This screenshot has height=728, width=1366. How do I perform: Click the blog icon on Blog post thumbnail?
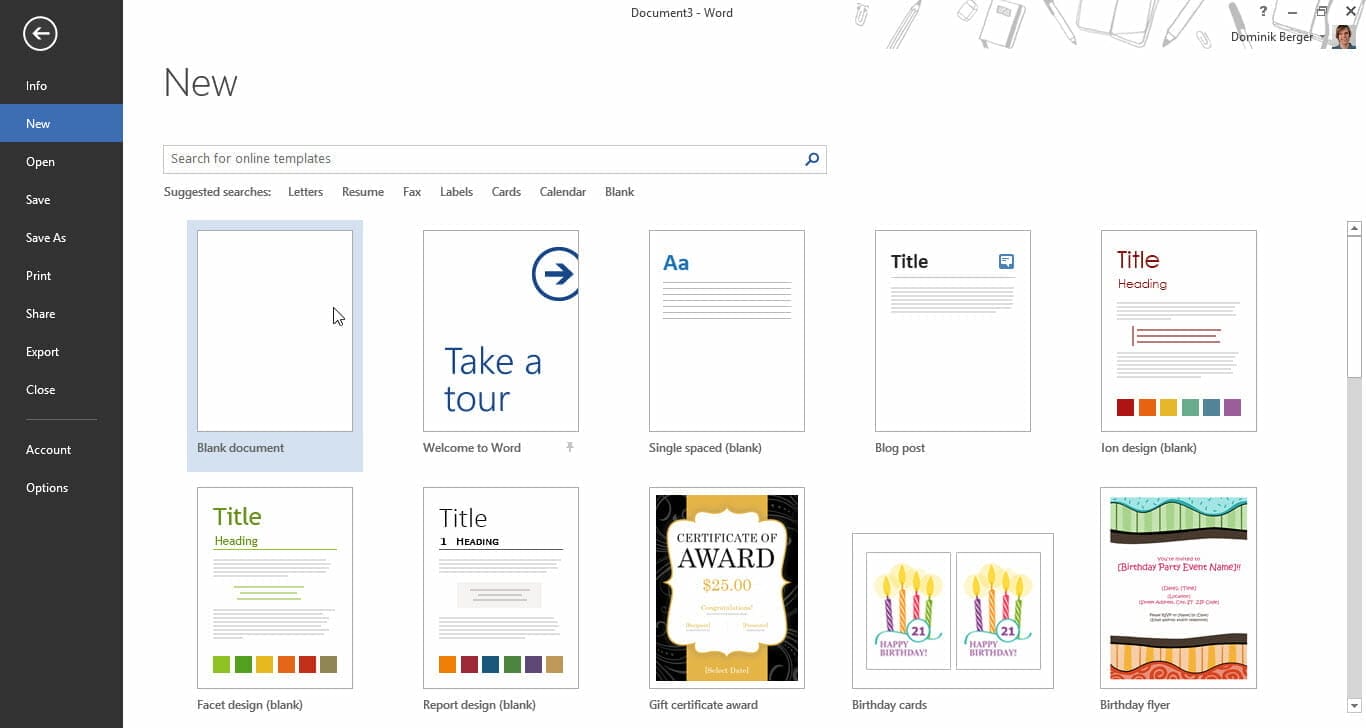1006,262
